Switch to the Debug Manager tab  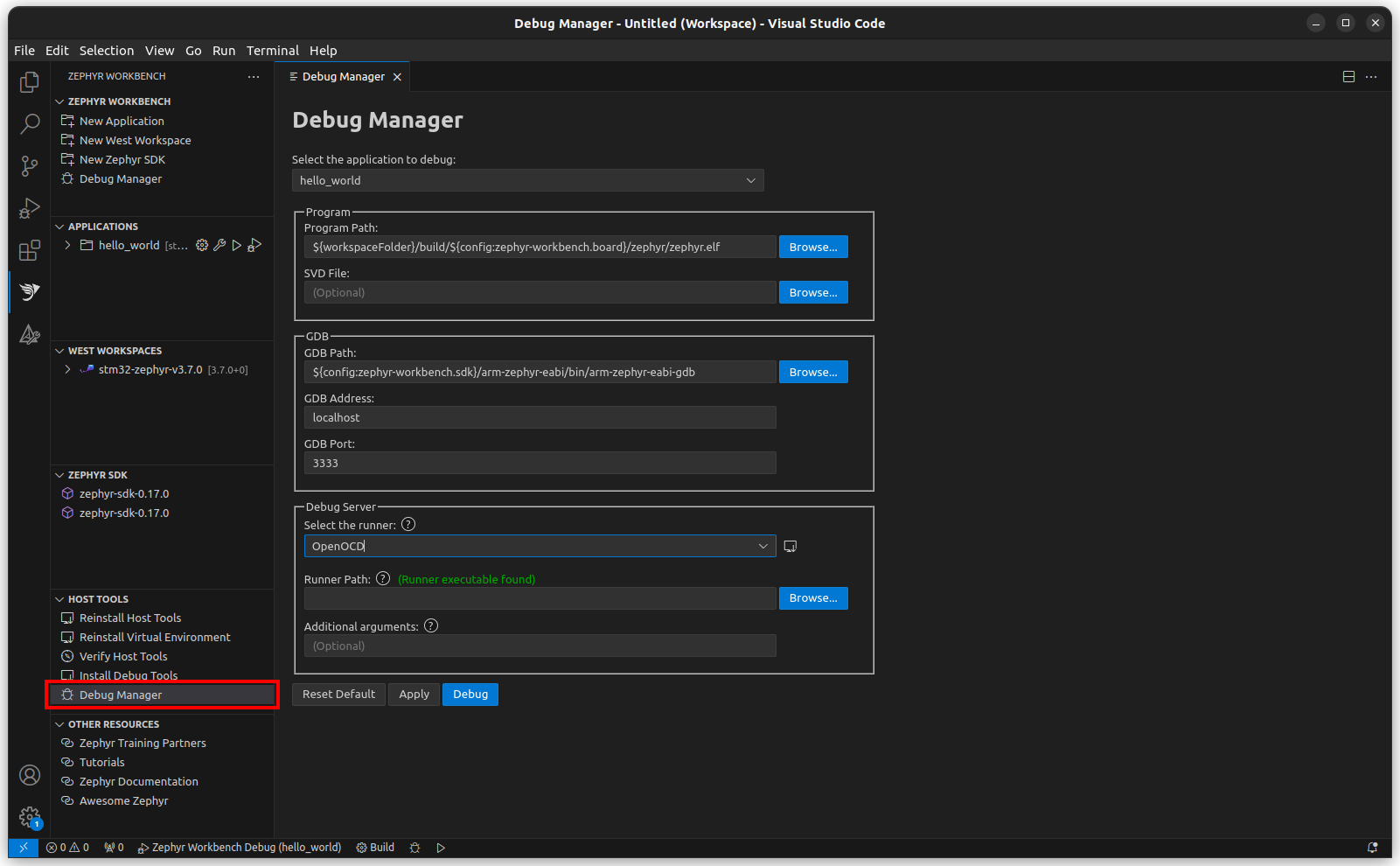[x=342, y=76]
